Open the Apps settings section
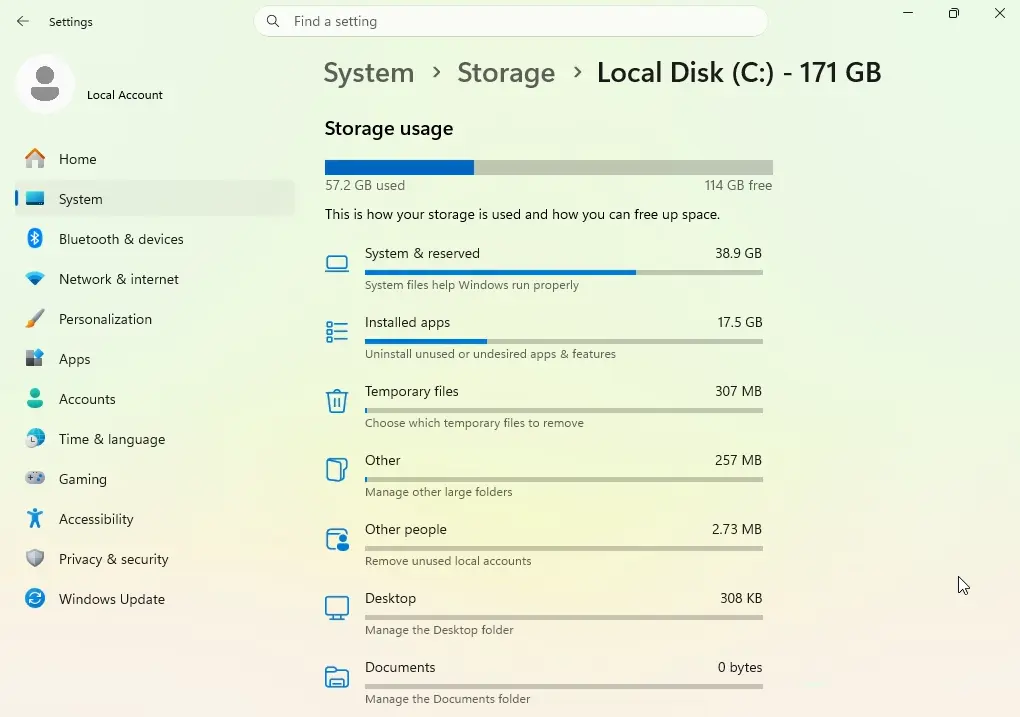 [155, 359]
